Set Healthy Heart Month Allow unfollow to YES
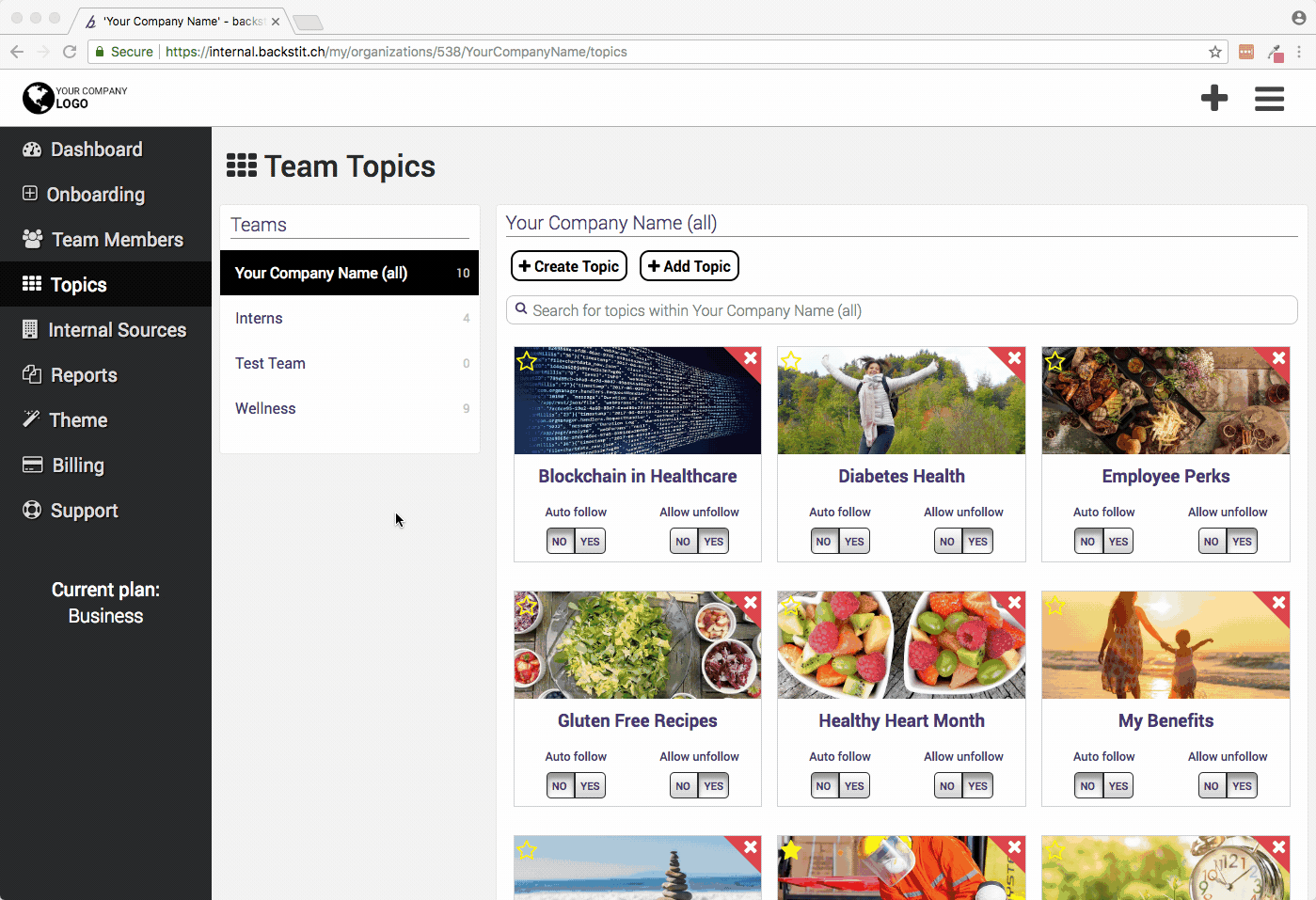1316x900 pixels. [x=978, y=785]
